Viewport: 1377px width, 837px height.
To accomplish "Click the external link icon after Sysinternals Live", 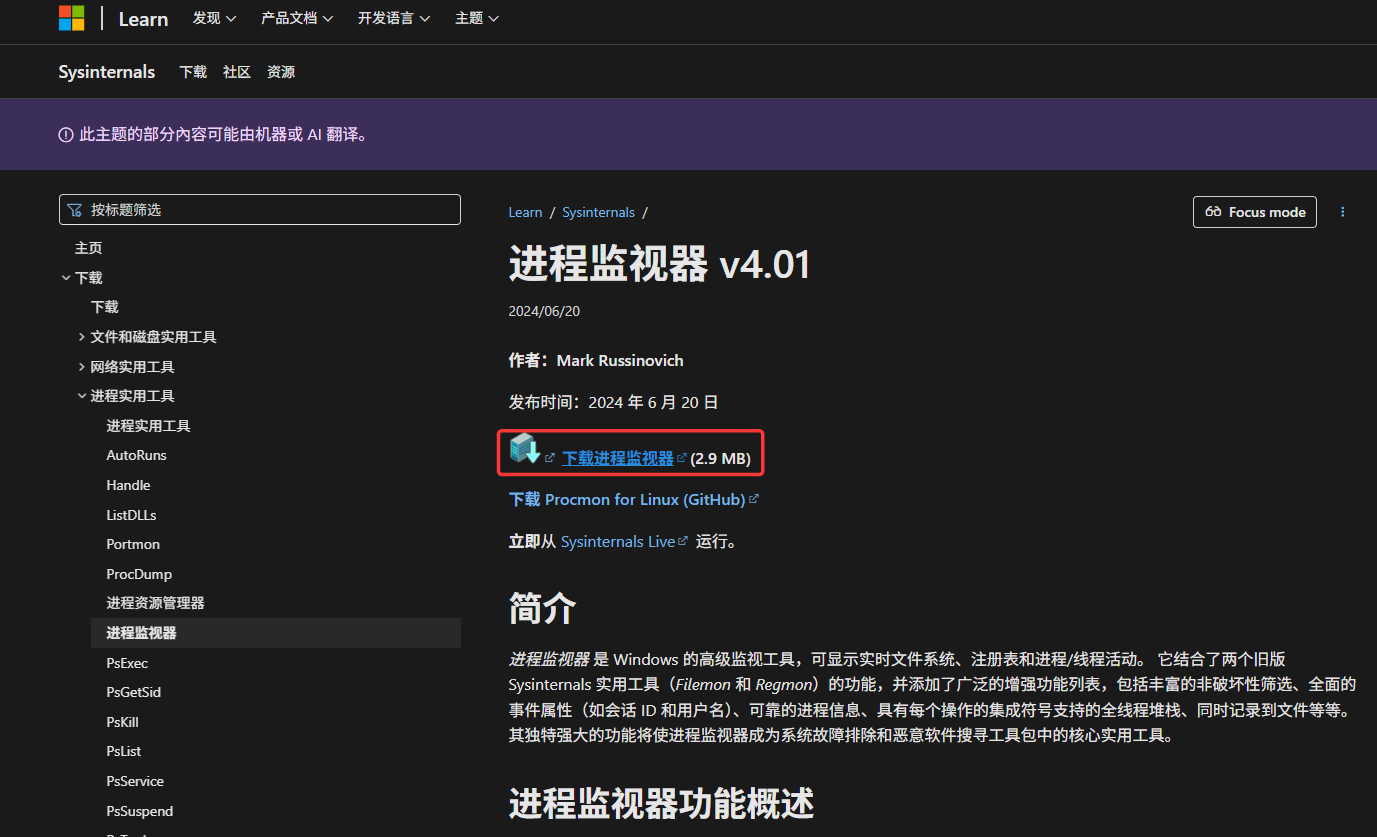I will 683,541.
